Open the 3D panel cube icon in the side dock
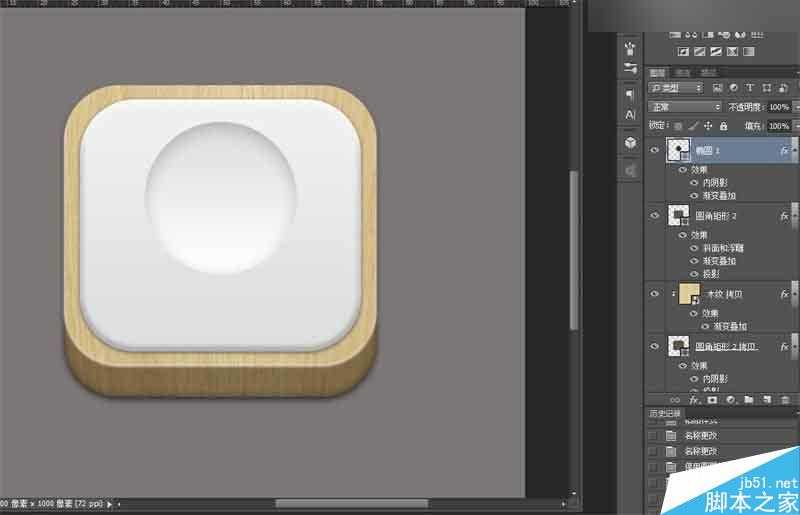Viewport: 800px width, 515px height. click(x=630, y=143)
